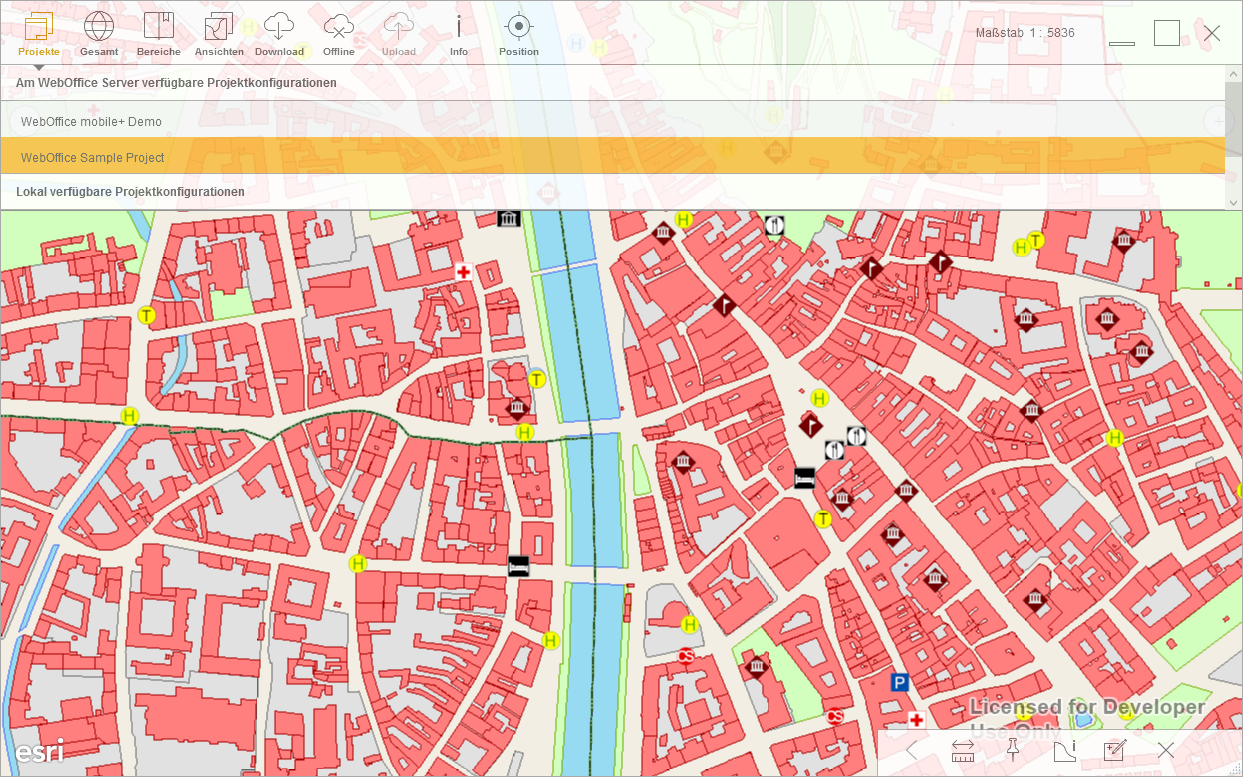The width and height of the screenshot is (1243, 777).
Task: Center map on current Position
Action: tap(518, 34)
